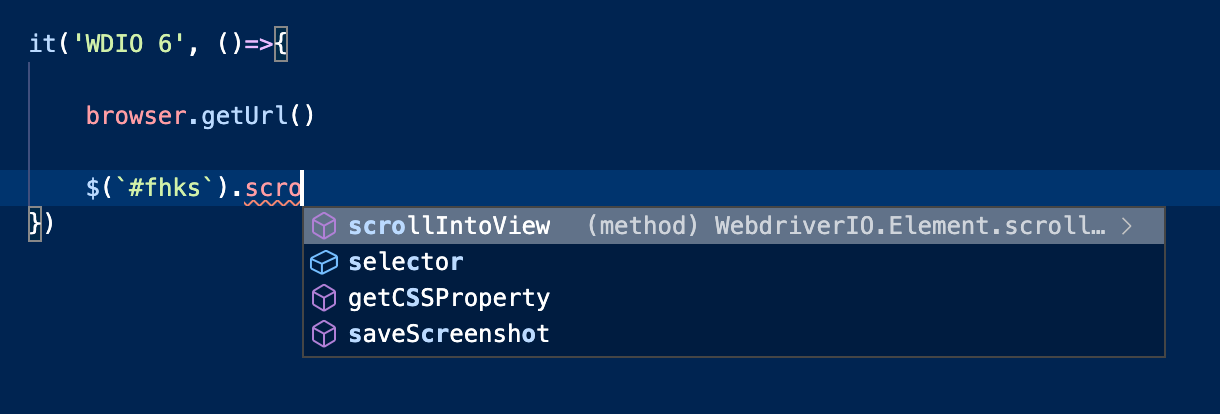Click the method icon next to getCSSProperty
Viewport: 1220px width, 414px height.
click(x=323, y=298)
